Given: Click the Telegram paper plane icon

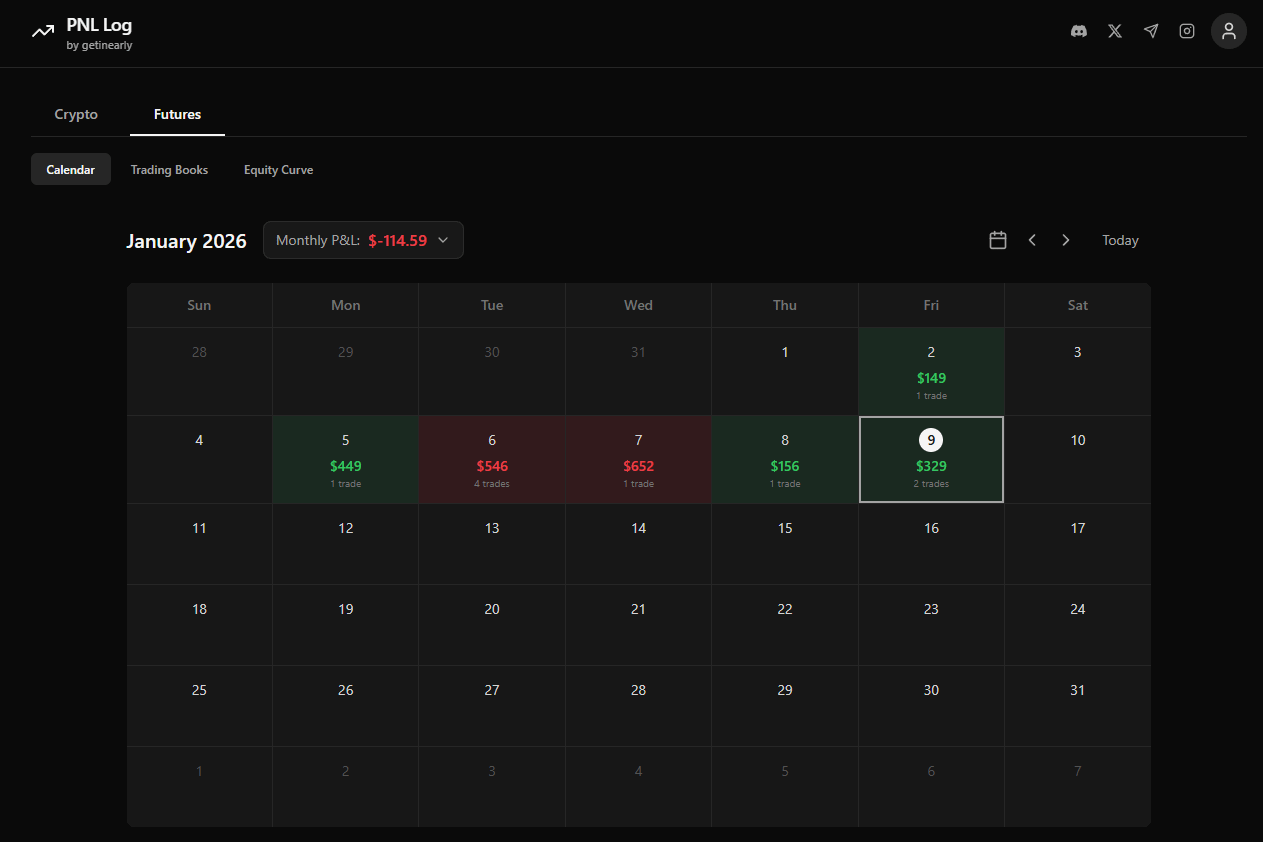Looking at the screenshot, I should point(1151,31).
